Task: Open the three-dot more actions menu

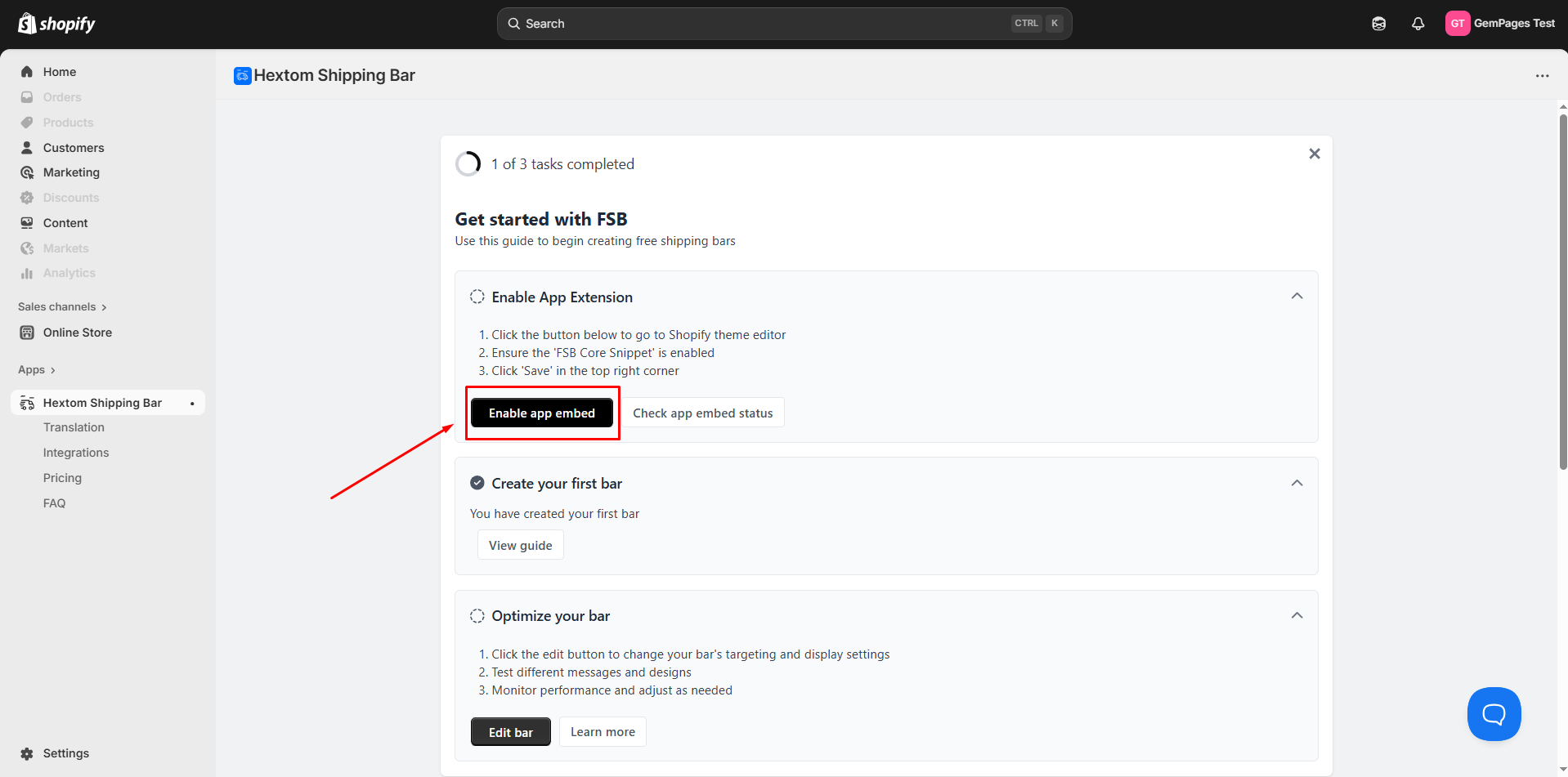Action: click(x=1543, y=76)
